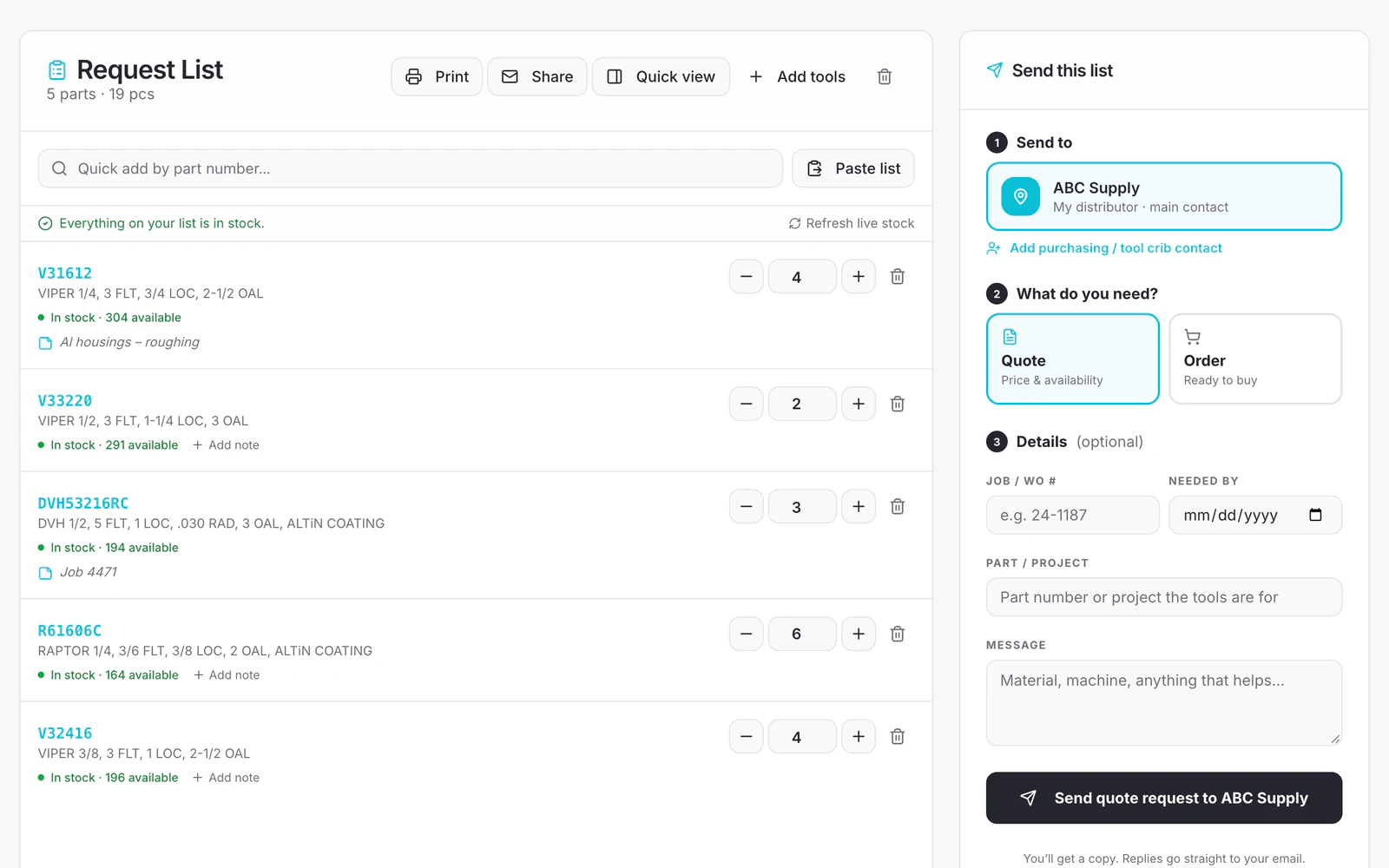Decrease quantity for R61606C

(746, 634)
